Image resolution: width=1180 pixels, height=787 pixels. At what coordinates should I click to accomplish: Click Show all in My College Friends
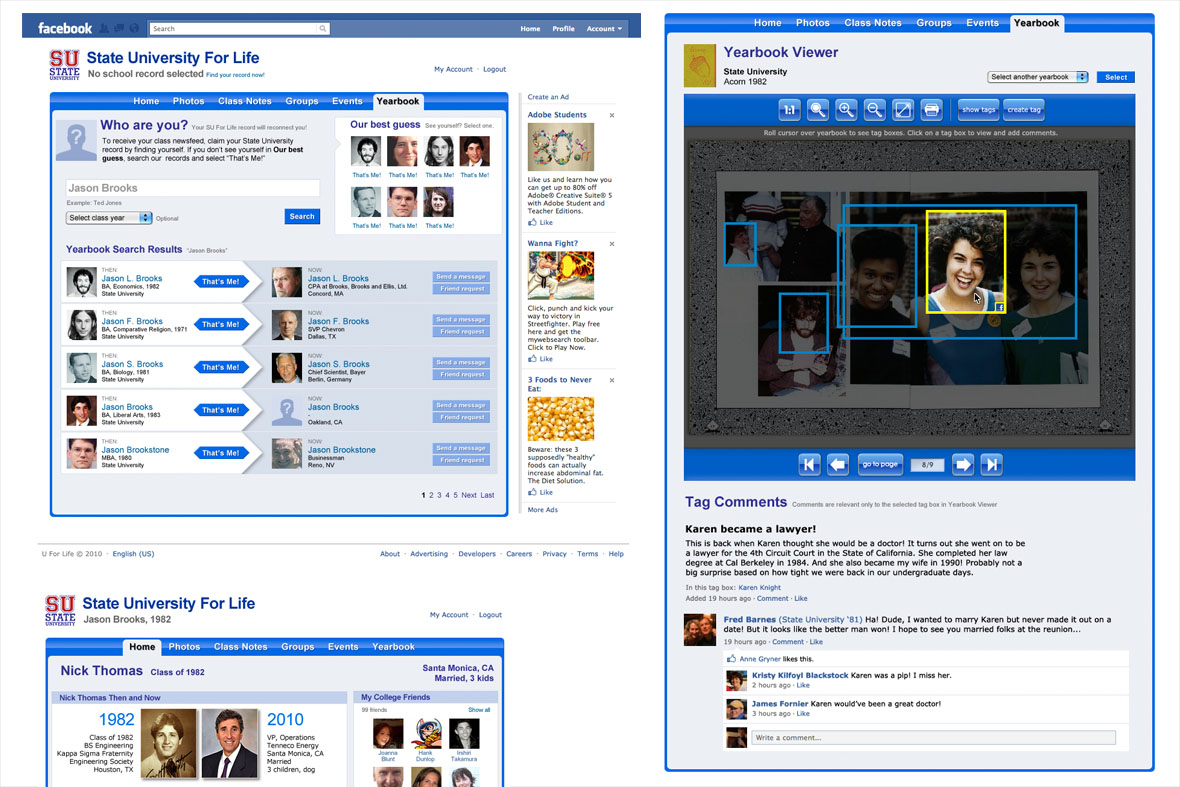pyautogui.click(x=479, y=710)
